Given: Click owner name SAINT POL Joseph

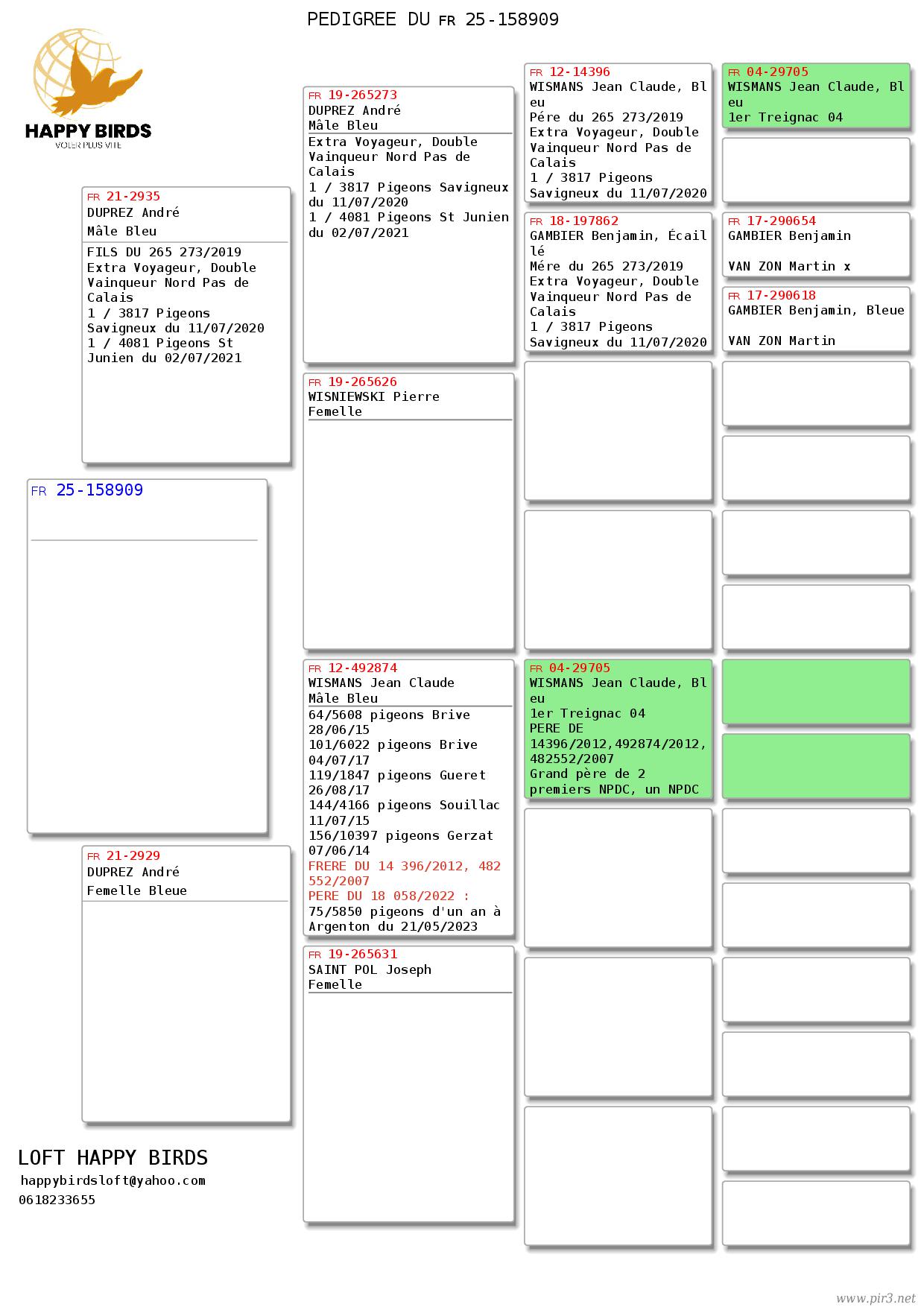Looking at the screenshot, I should 370,969.
